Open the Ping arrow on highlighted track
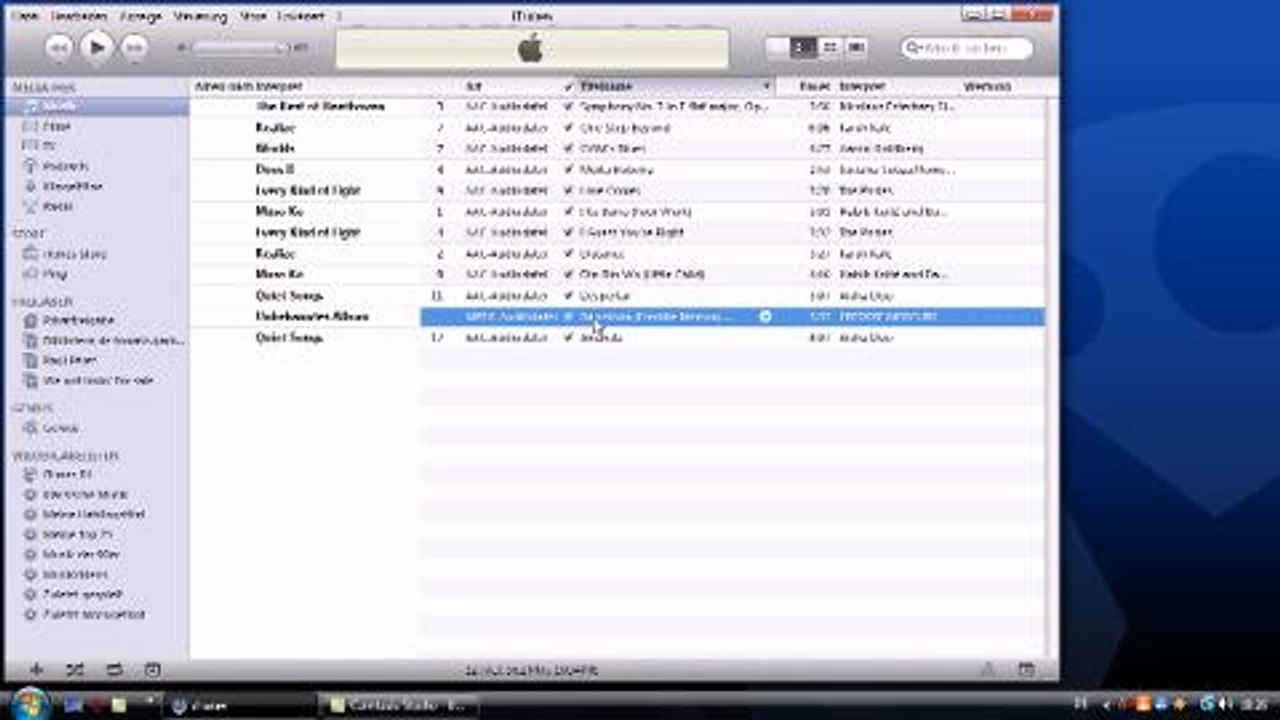Screen dimensions: 1280x720 pyautogui.click(x=765, y=316)
